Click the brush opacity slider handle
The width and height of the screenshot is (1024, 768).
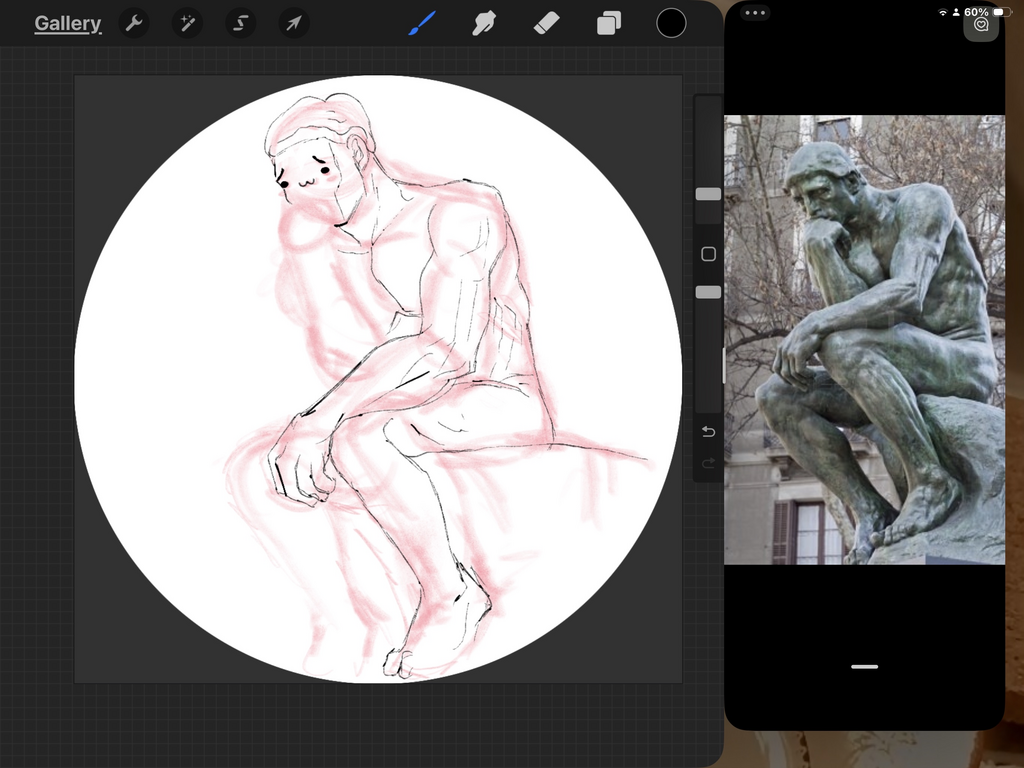pyautogui.click(x=708, y=292)
